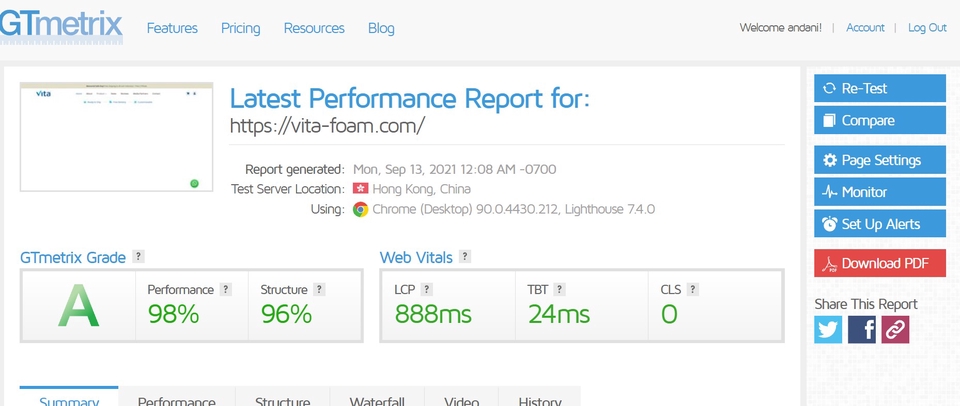The height and width of the screenshot is (406, 960).
Task: Click the 888ms LCP value
Action: pyautogui.click(x=433, y=314)
